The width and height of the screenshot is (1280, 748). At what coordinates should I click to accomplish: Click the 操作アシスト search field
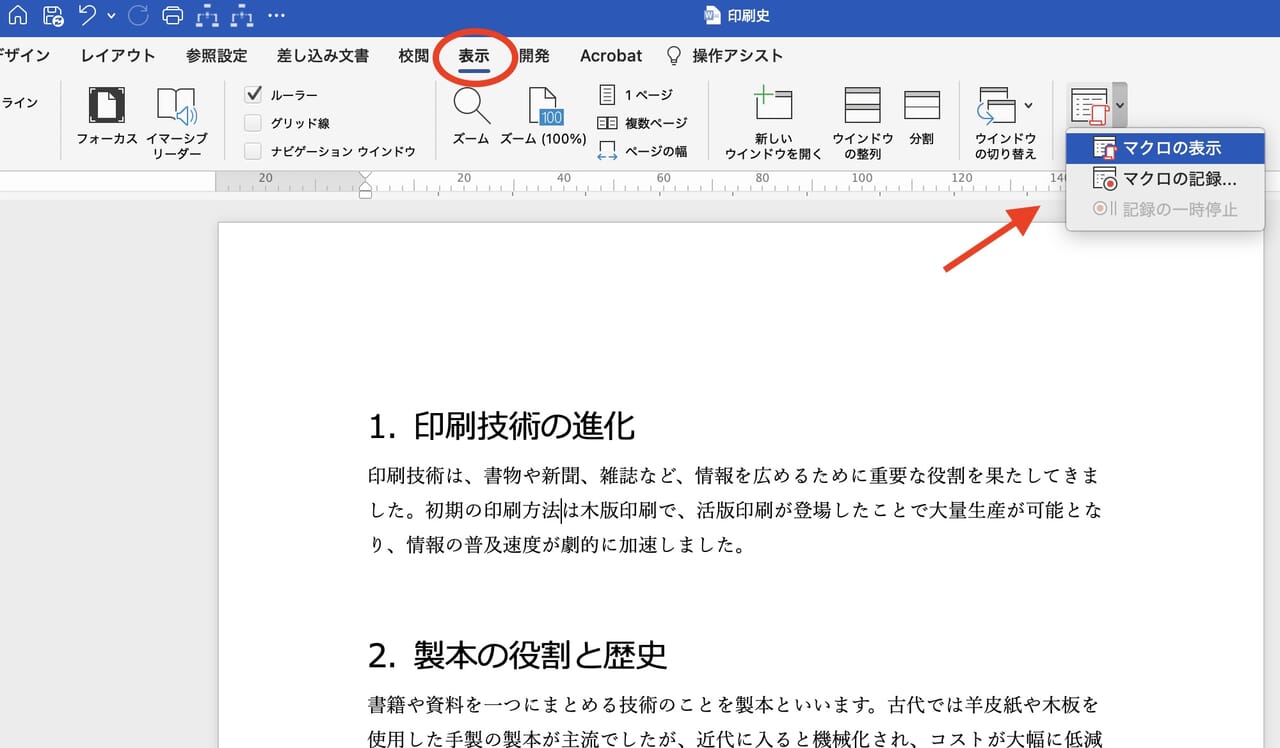tap(738, 56)
